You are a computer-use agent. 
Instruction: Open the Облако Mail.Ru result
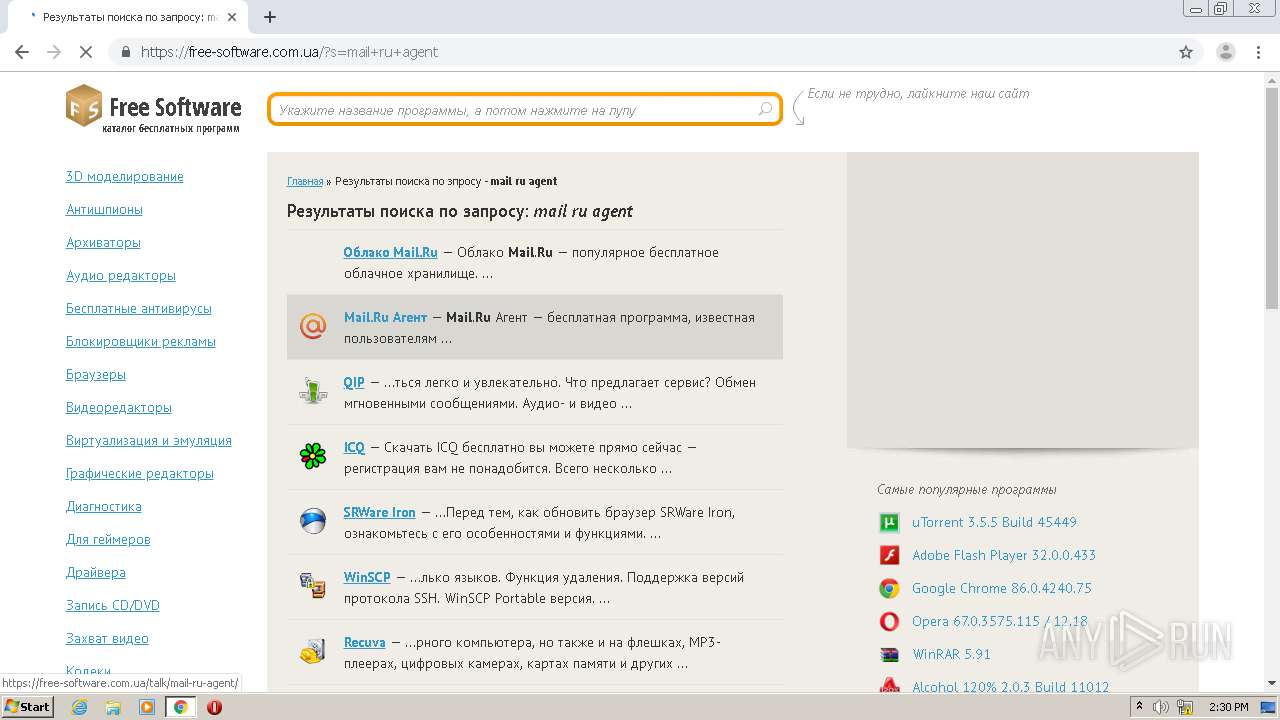click(x=390, y=252)
